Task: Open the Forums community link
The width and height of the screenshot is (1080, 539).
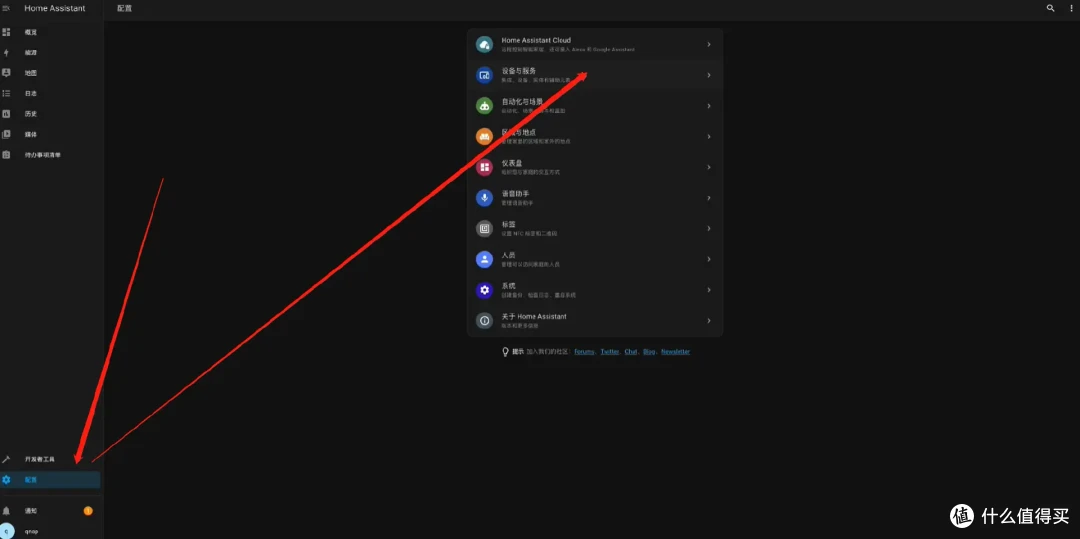Action: click(584, 352)
